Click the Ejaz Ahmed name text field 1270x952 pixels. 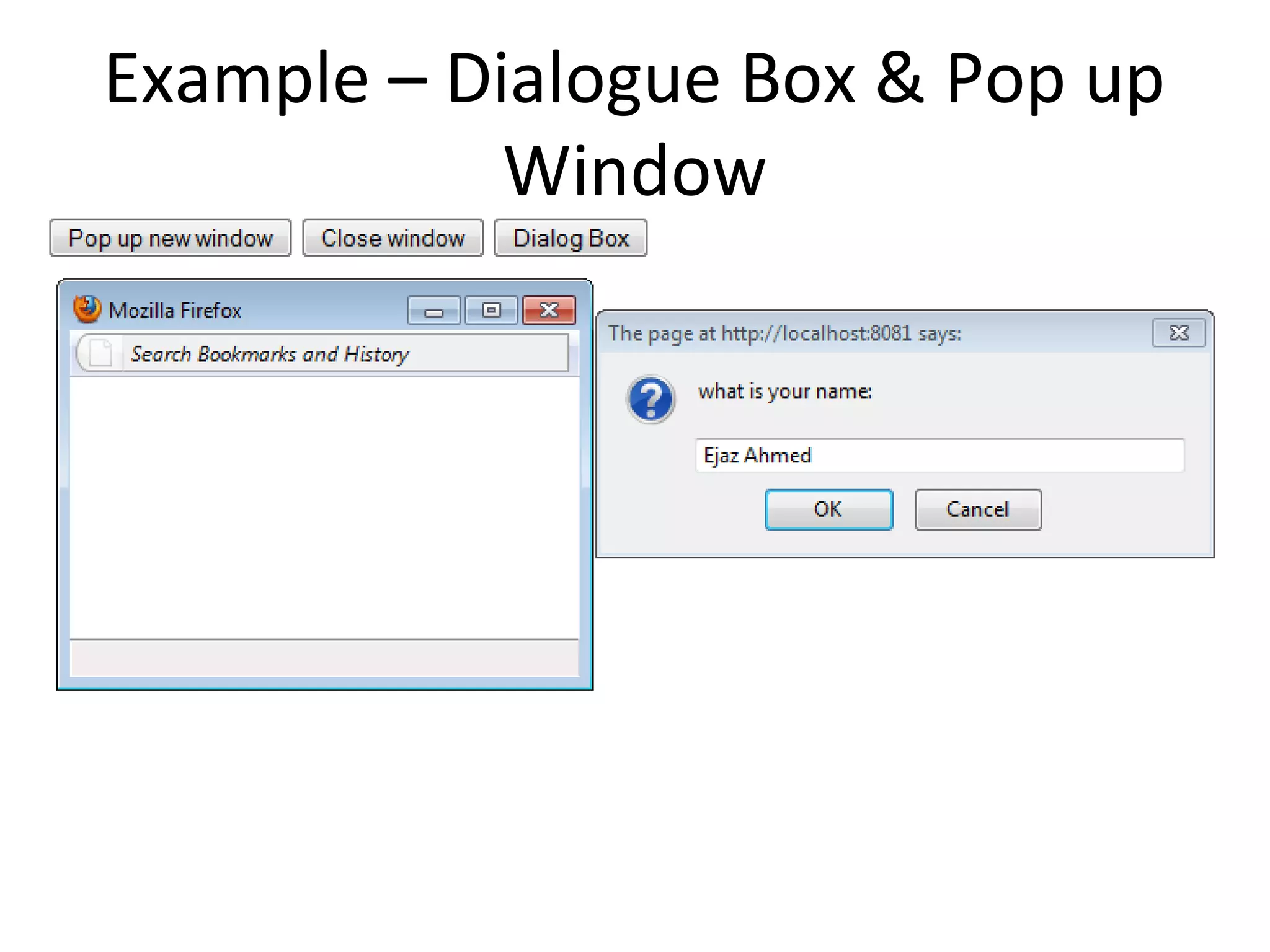(x=939, y=456)
